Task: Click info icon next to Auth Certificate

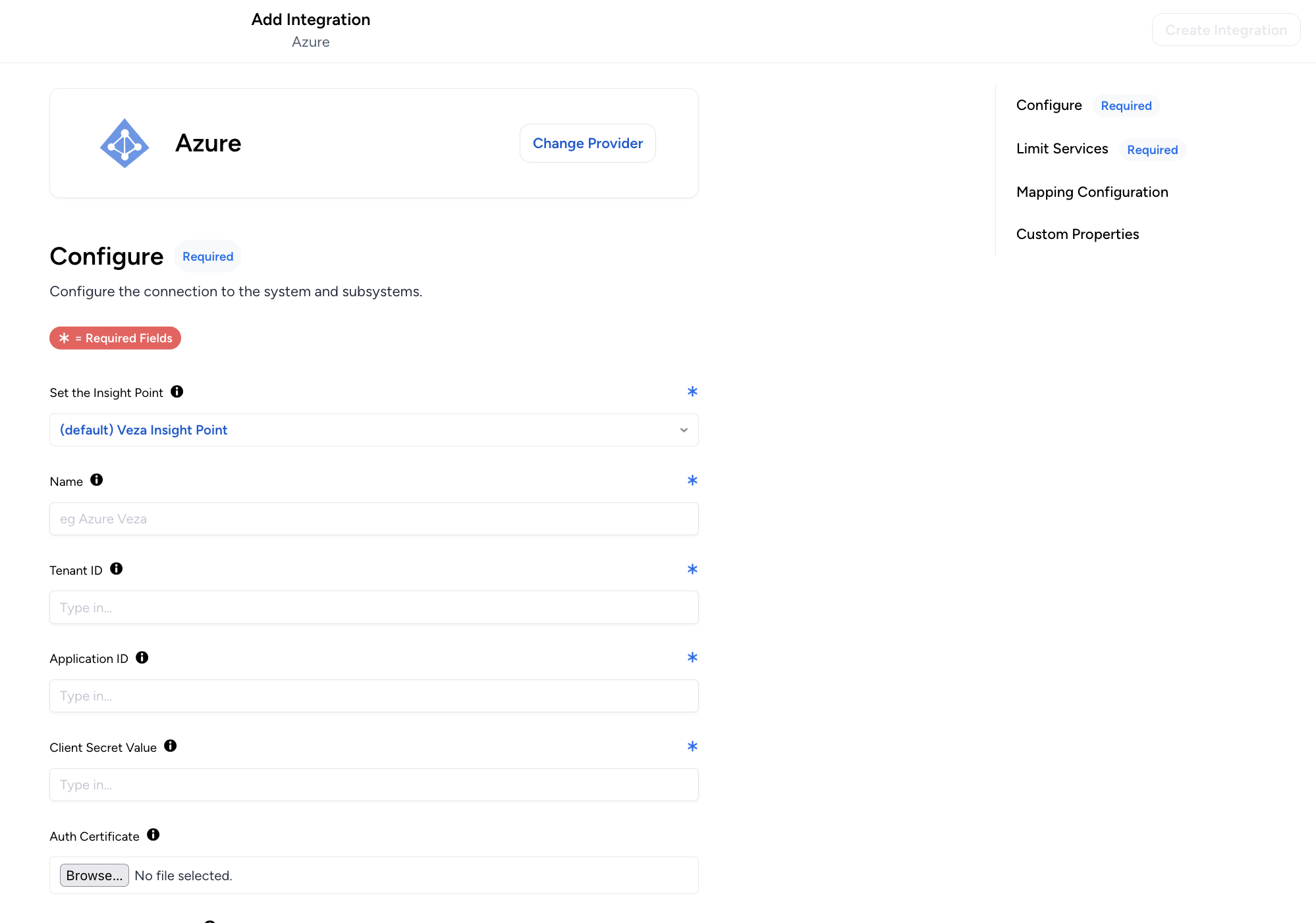Action: tap(153, 835)
